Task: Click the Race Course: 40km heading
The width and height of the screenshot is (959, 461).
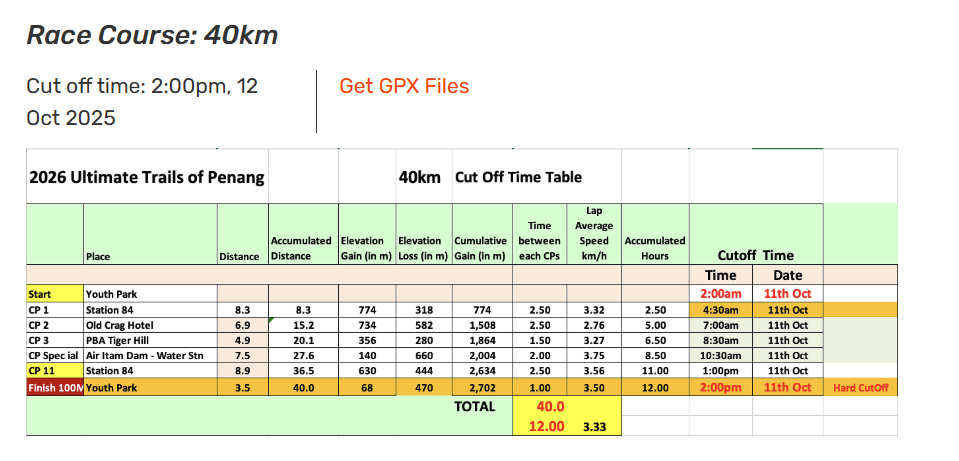Action: pyautogui.click(x=152, y=36)
